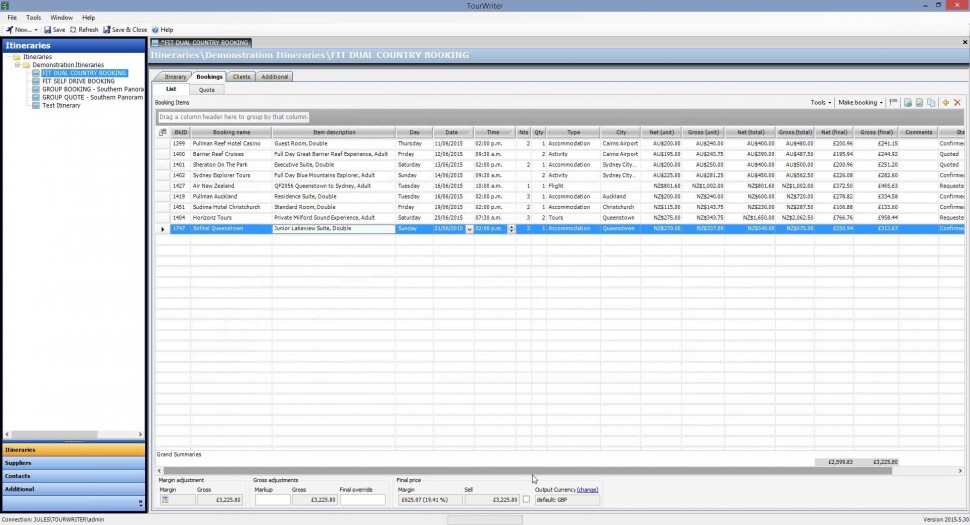Screen dimensions: 970x525
Task: Switch to the Clients tab
Action: (x=241, y=77)
